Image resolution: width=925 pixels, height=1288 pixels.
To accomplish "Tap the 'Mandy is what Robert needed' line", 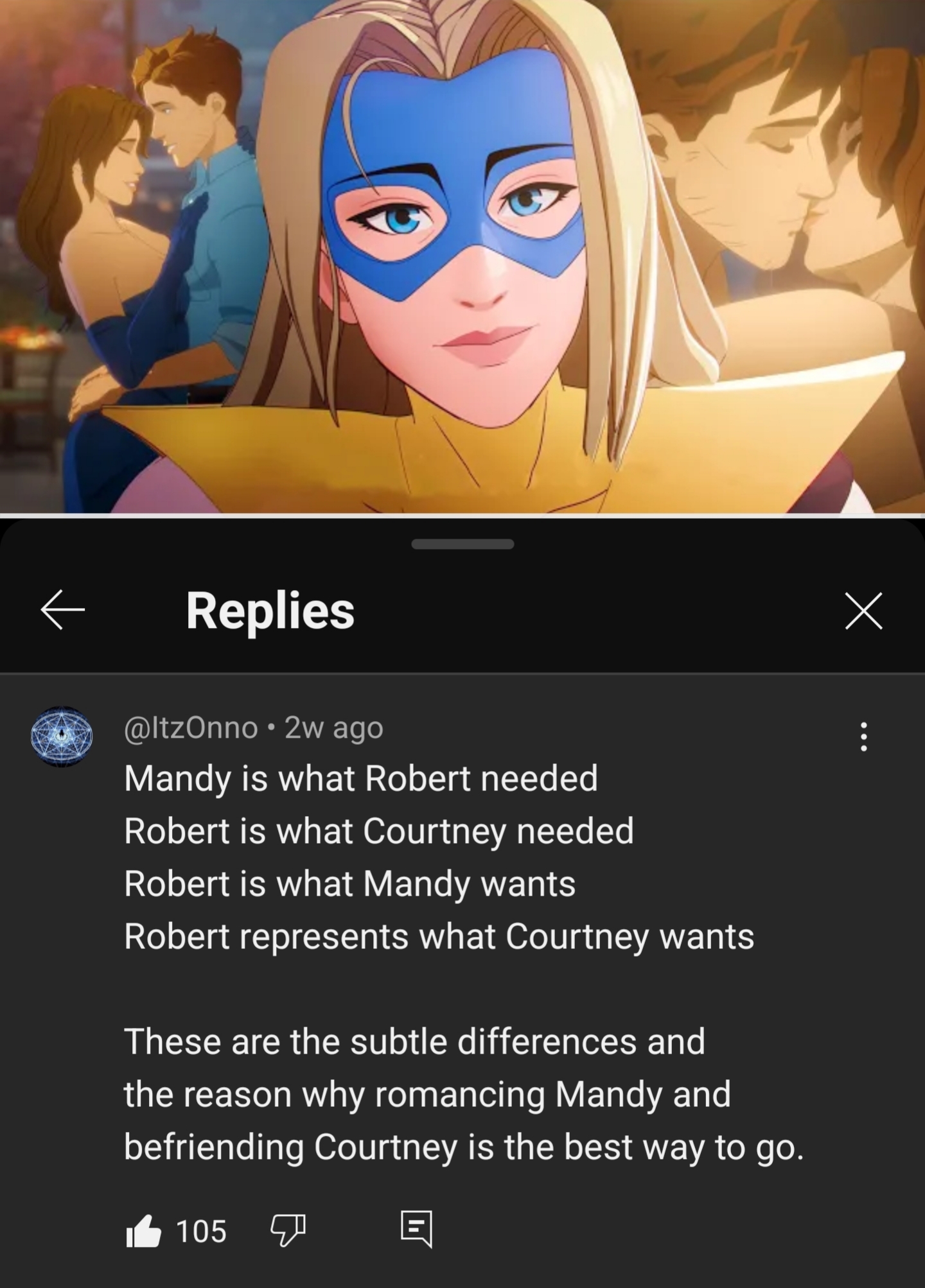I will click(x=361, y=778).
